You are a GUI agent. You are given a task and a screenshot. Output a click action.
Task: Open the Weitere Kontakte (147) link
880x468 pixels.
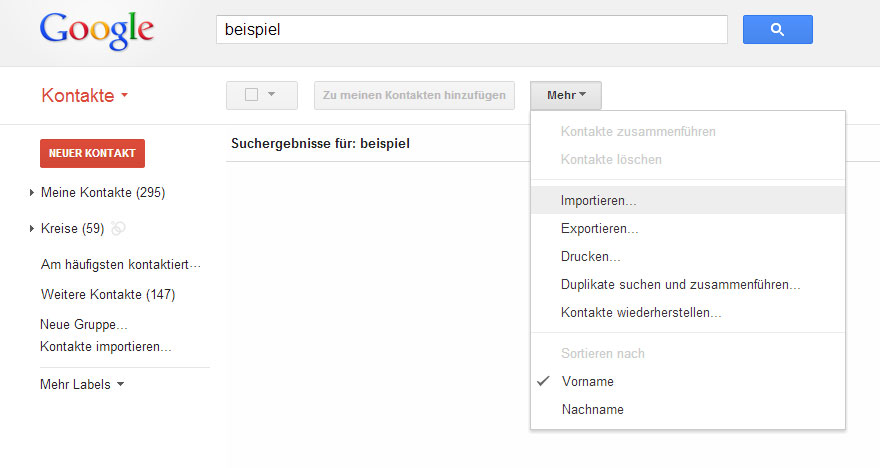click(x=108, y=295)
